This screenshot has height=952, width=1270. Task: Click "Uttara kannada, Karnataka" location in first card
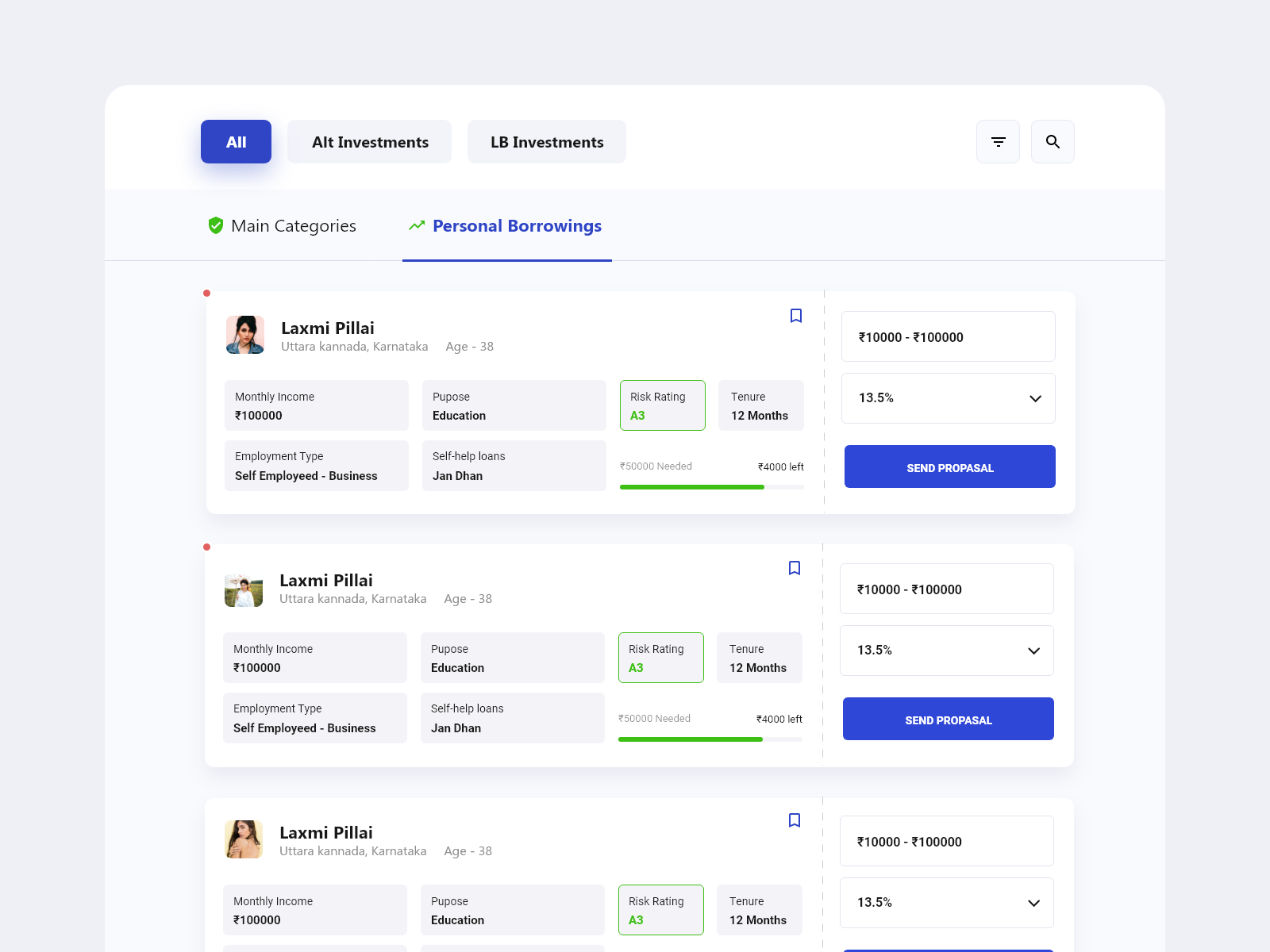tap(355, 347)
